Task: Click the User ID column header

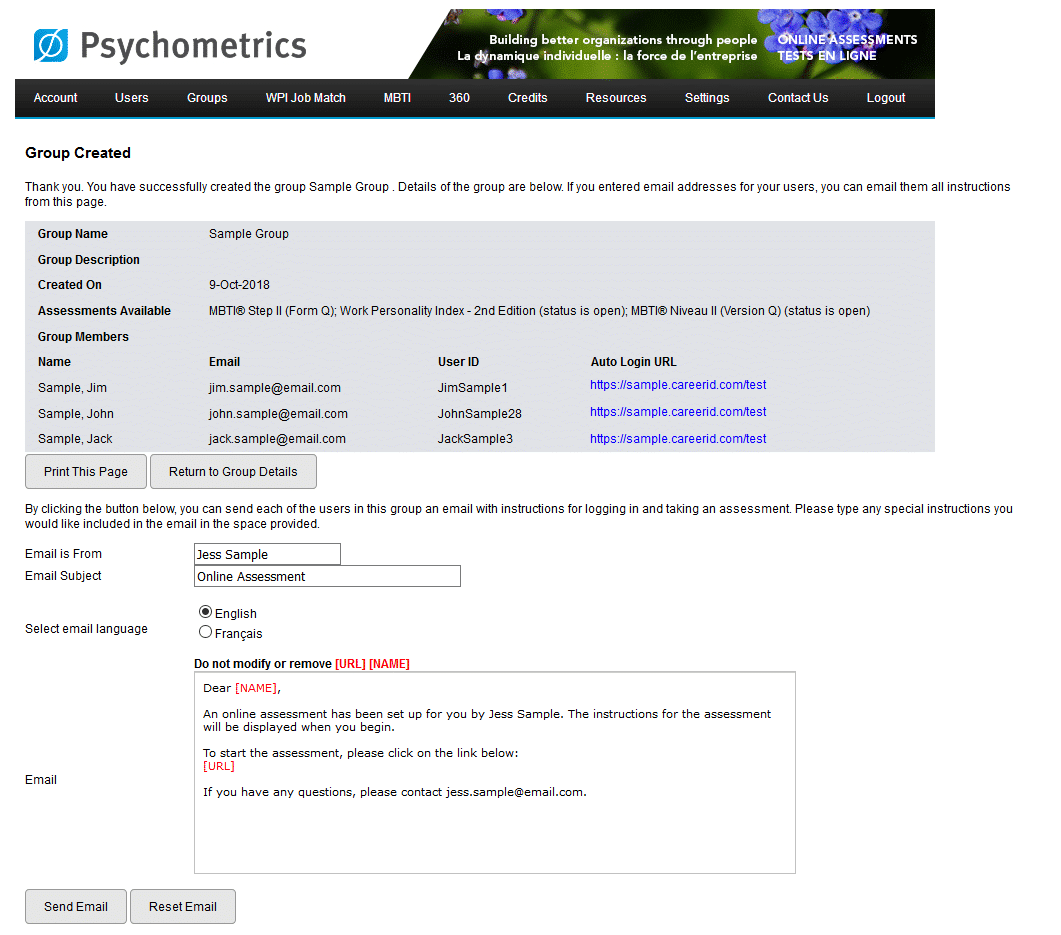Action: (458, 362)
